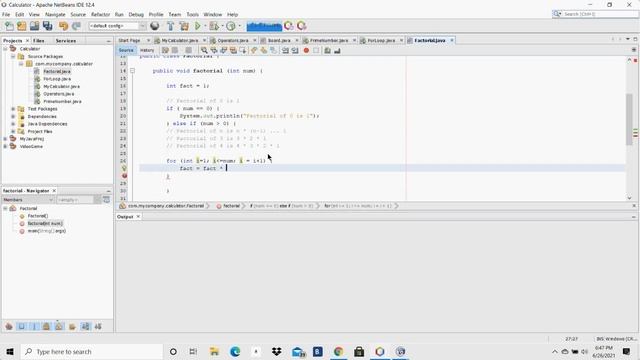640x360 pixels.
Task: Open the Debug menu
Action: (x=136, y=14)
